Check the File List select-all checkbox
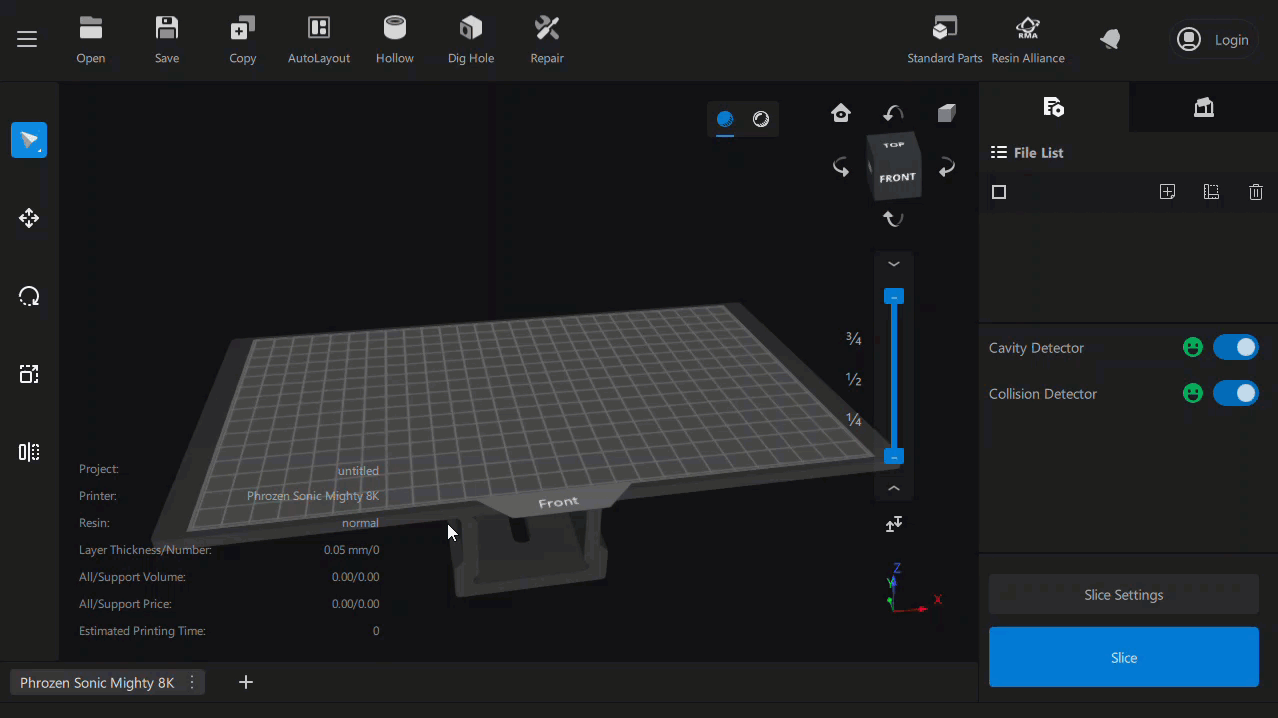This screenshot has width=1278, height=718. tap(999, 192)
